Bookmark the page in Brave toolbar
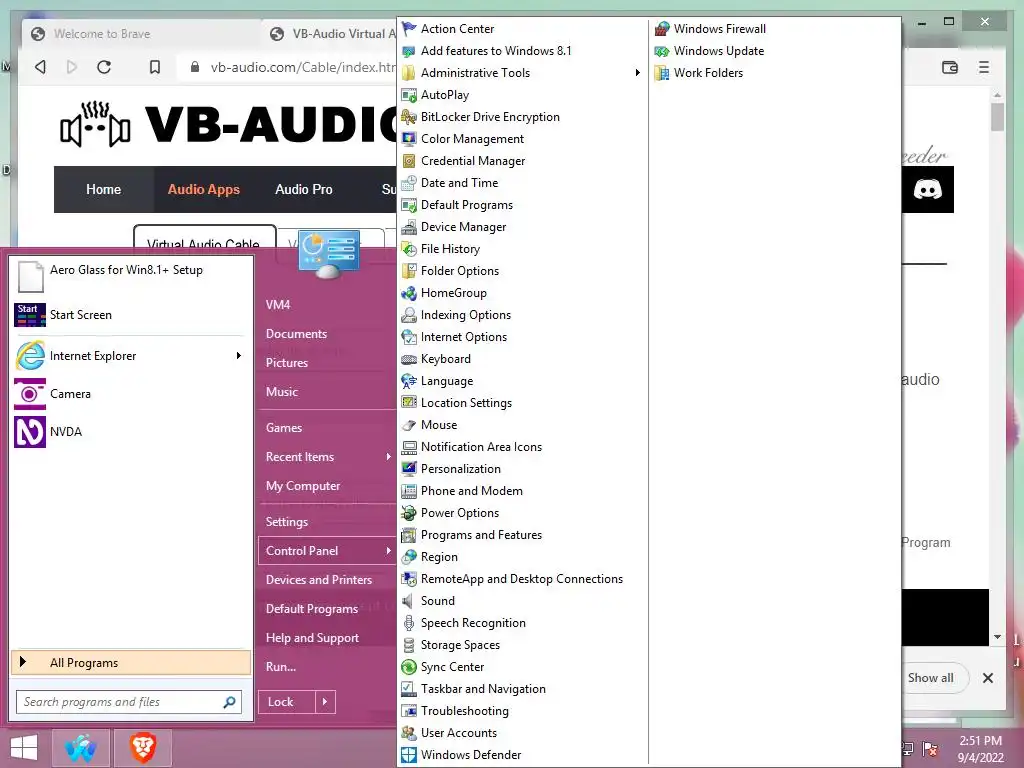The height and width of the screenshot is (768, 1024). pyautogui.click(x=155, y=67)
